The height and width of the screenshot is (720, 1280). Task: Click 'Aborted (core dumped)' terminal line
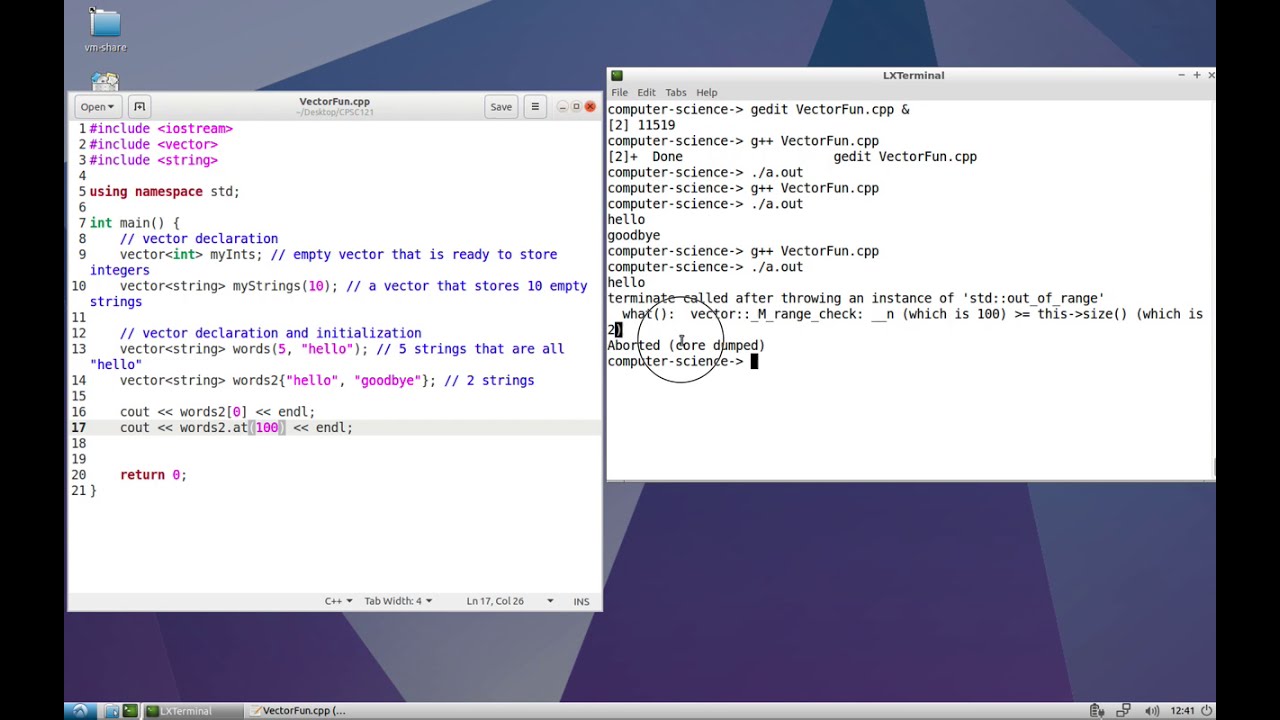pos(686,345)
